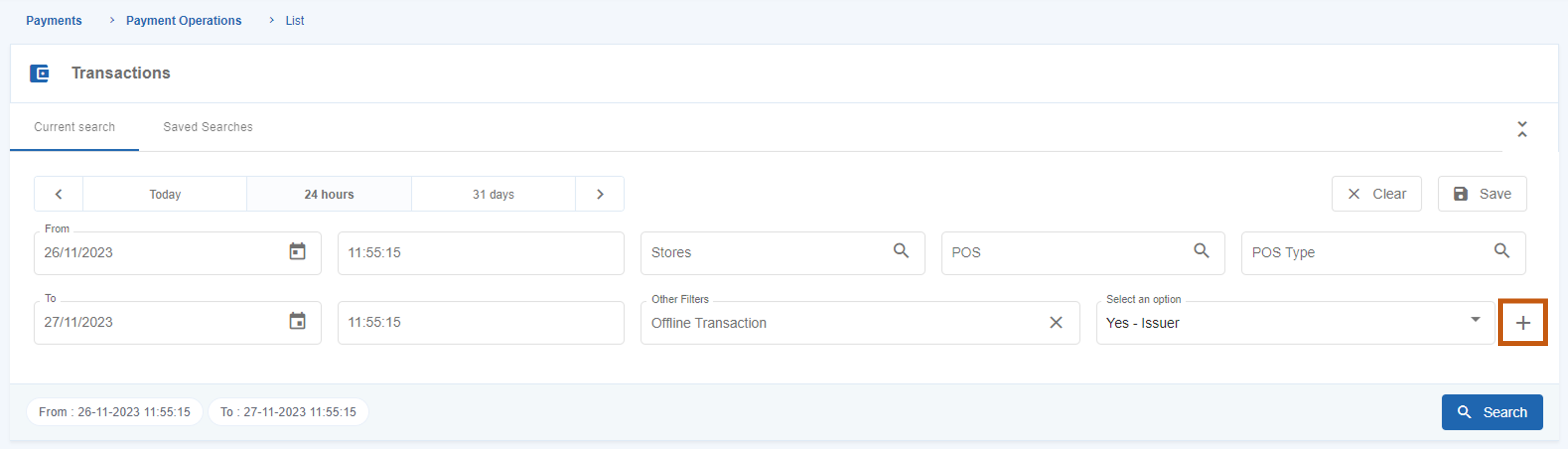
Task: Go to the next time period arrow
Action: click(599, 194)
